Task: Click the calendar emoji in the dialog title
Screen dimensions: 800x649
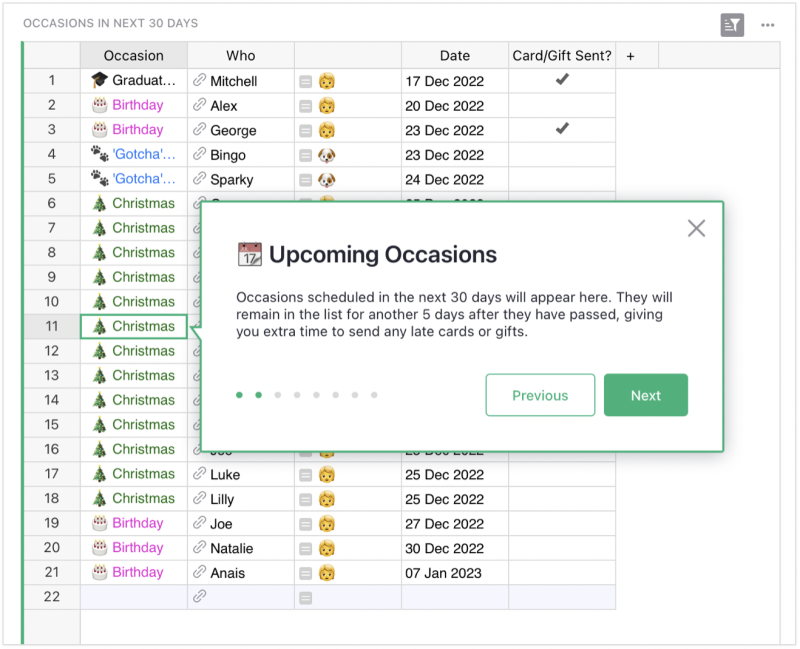Action: [247, 254]
